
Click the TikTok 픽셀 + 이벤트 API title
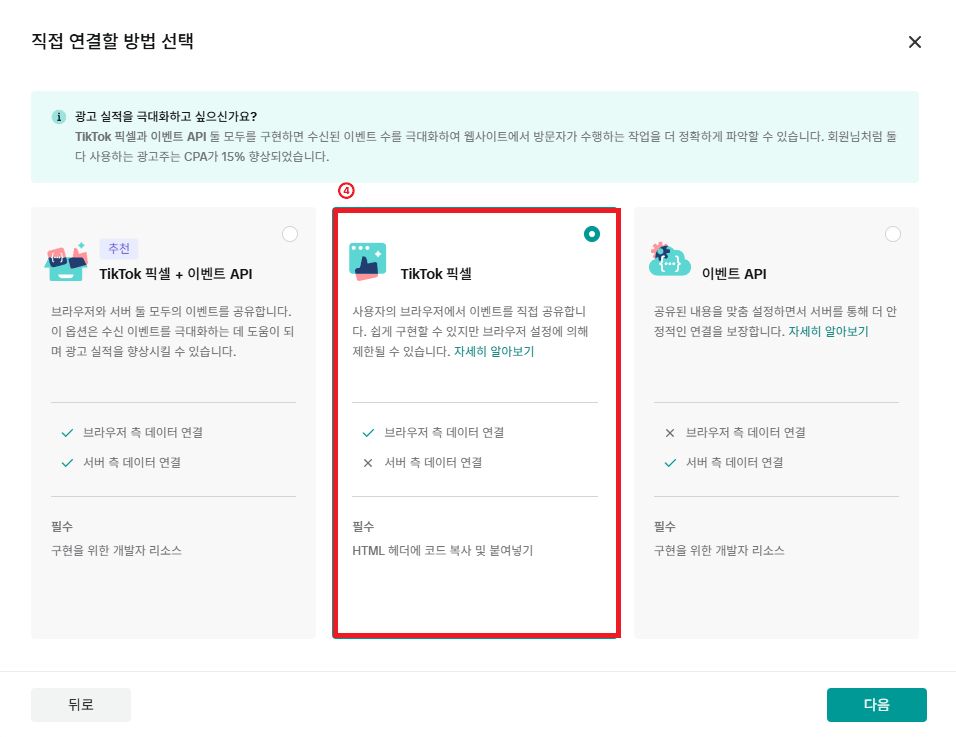176,274
